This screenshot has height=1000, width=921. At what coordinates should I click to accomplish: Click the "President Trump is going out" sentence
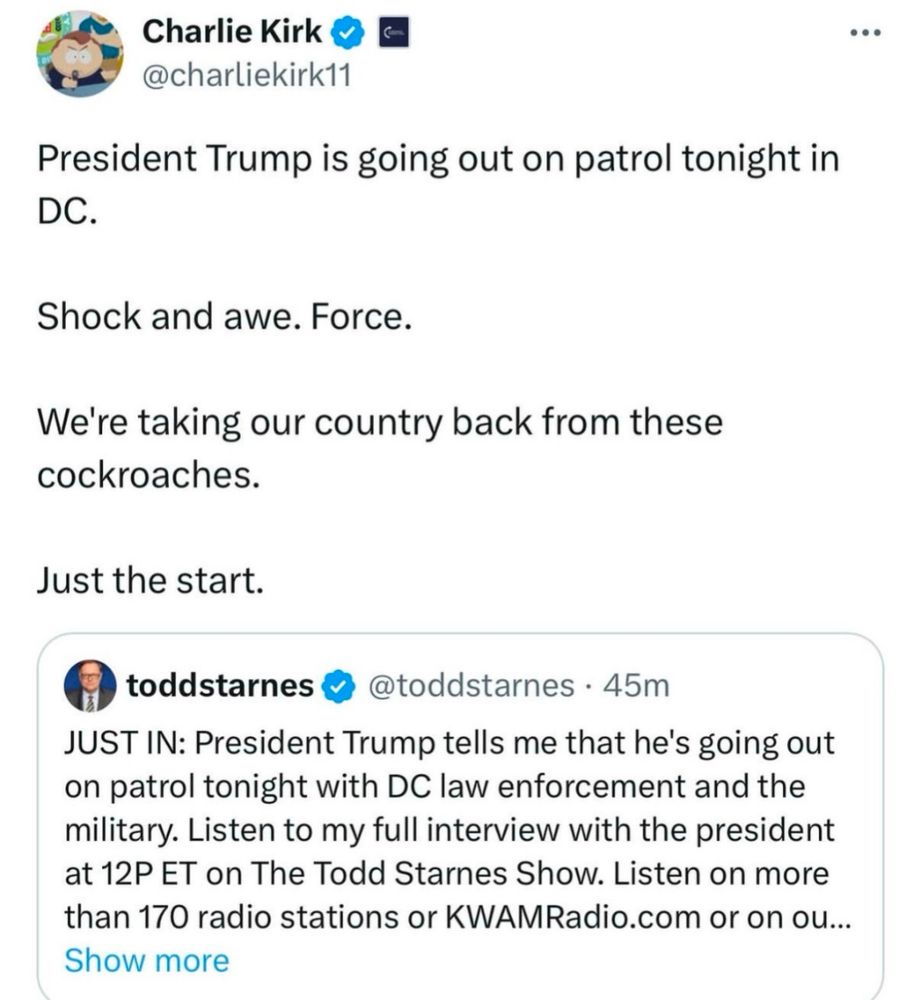point(438,184)
